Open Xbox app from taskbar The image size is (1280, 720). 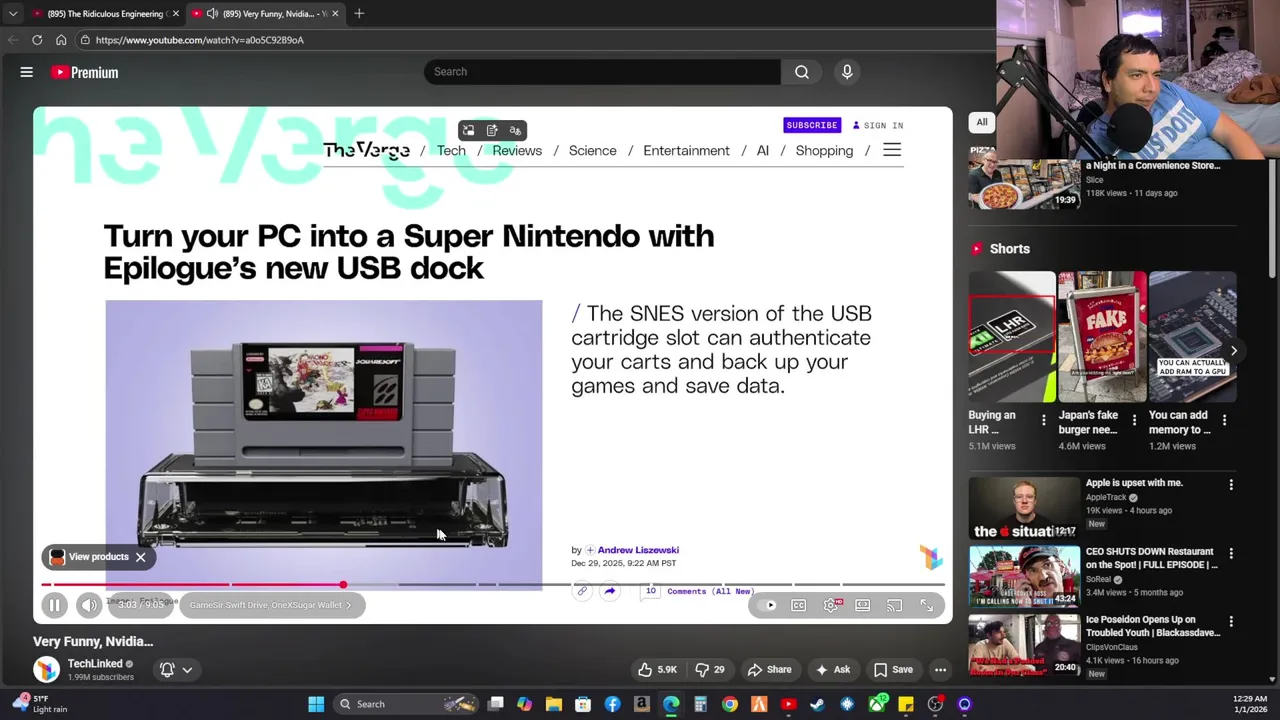(x=876, y=704)
